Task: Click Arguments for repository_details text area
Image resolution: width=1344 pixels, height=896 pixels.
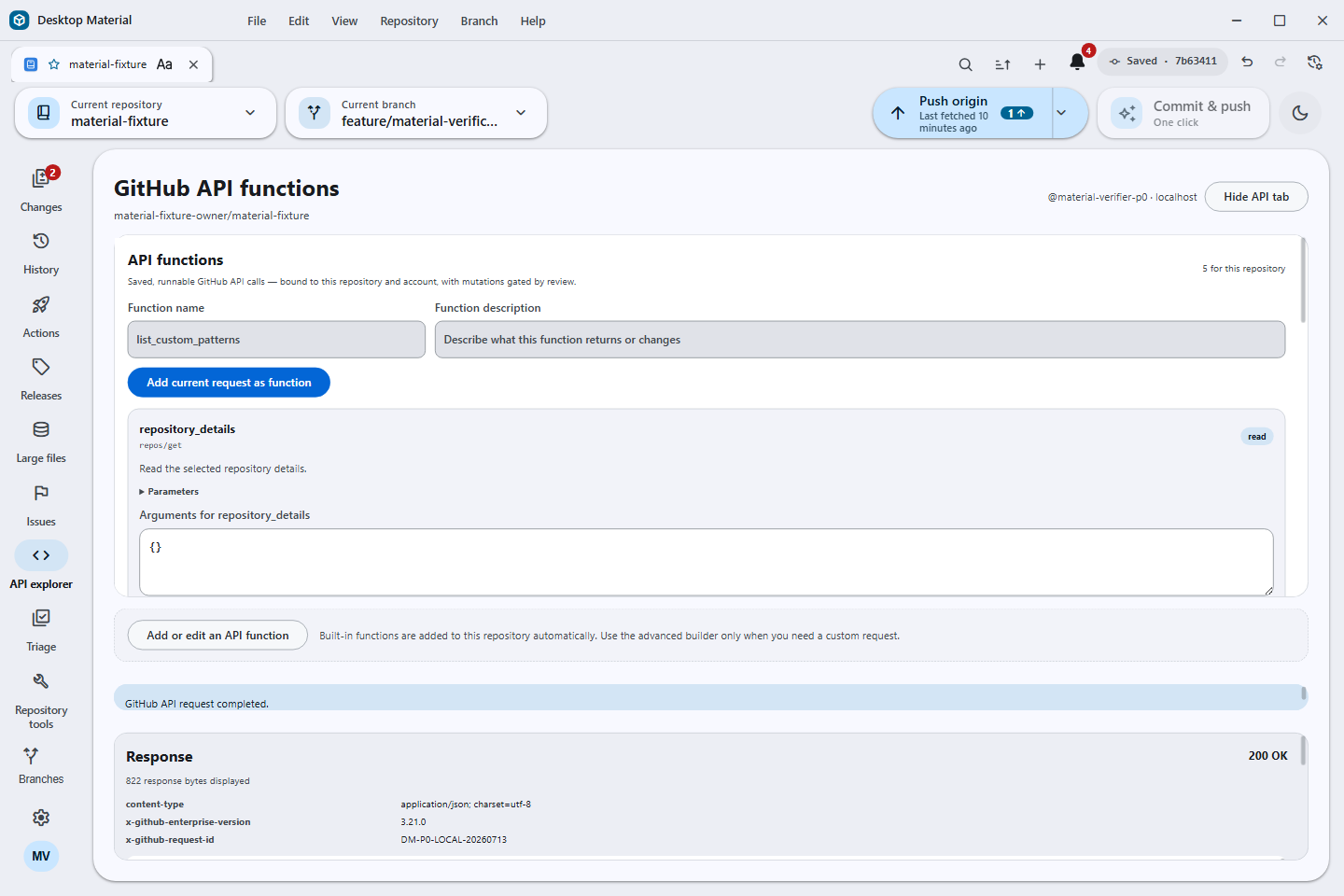Action: [x=707, y=562]
